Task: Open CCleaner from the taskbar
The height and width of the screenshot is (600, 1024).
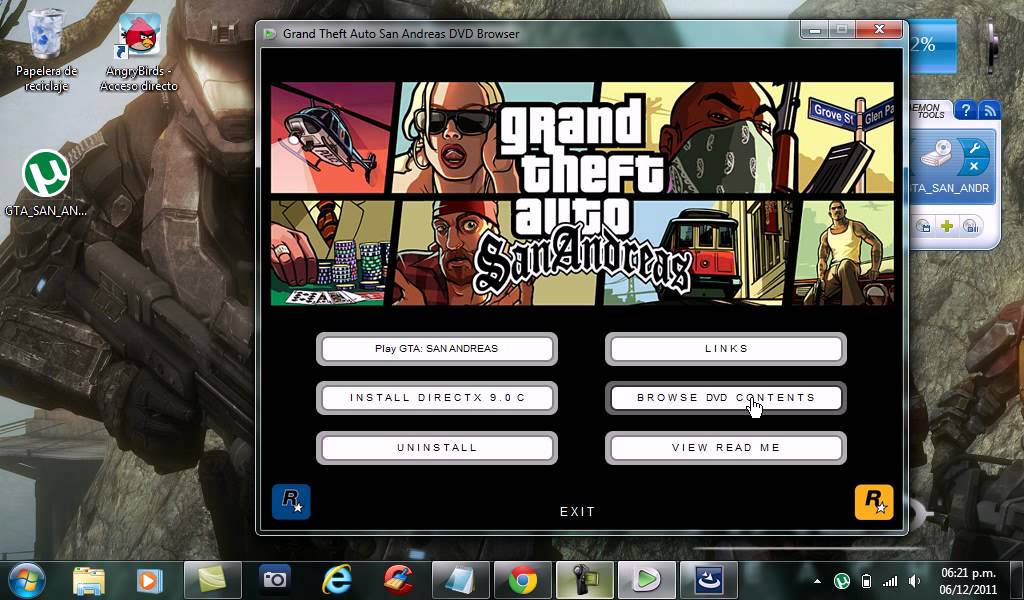Action: (x=398, y=580)
